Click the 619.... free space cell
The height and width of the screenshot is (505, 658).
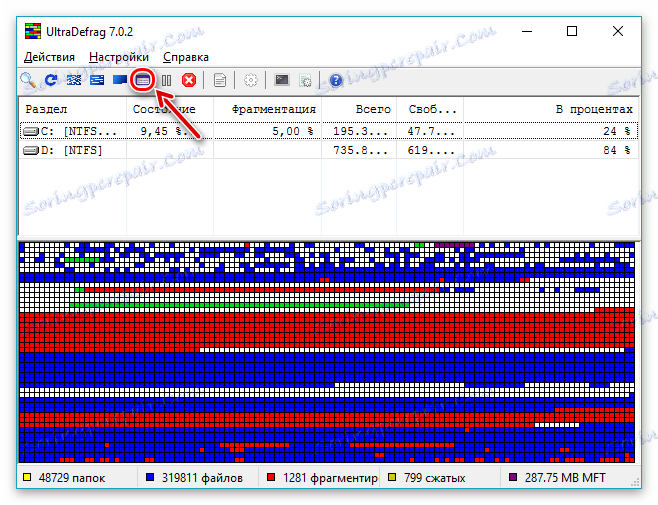pyautogui.click(x=431, y=150)
